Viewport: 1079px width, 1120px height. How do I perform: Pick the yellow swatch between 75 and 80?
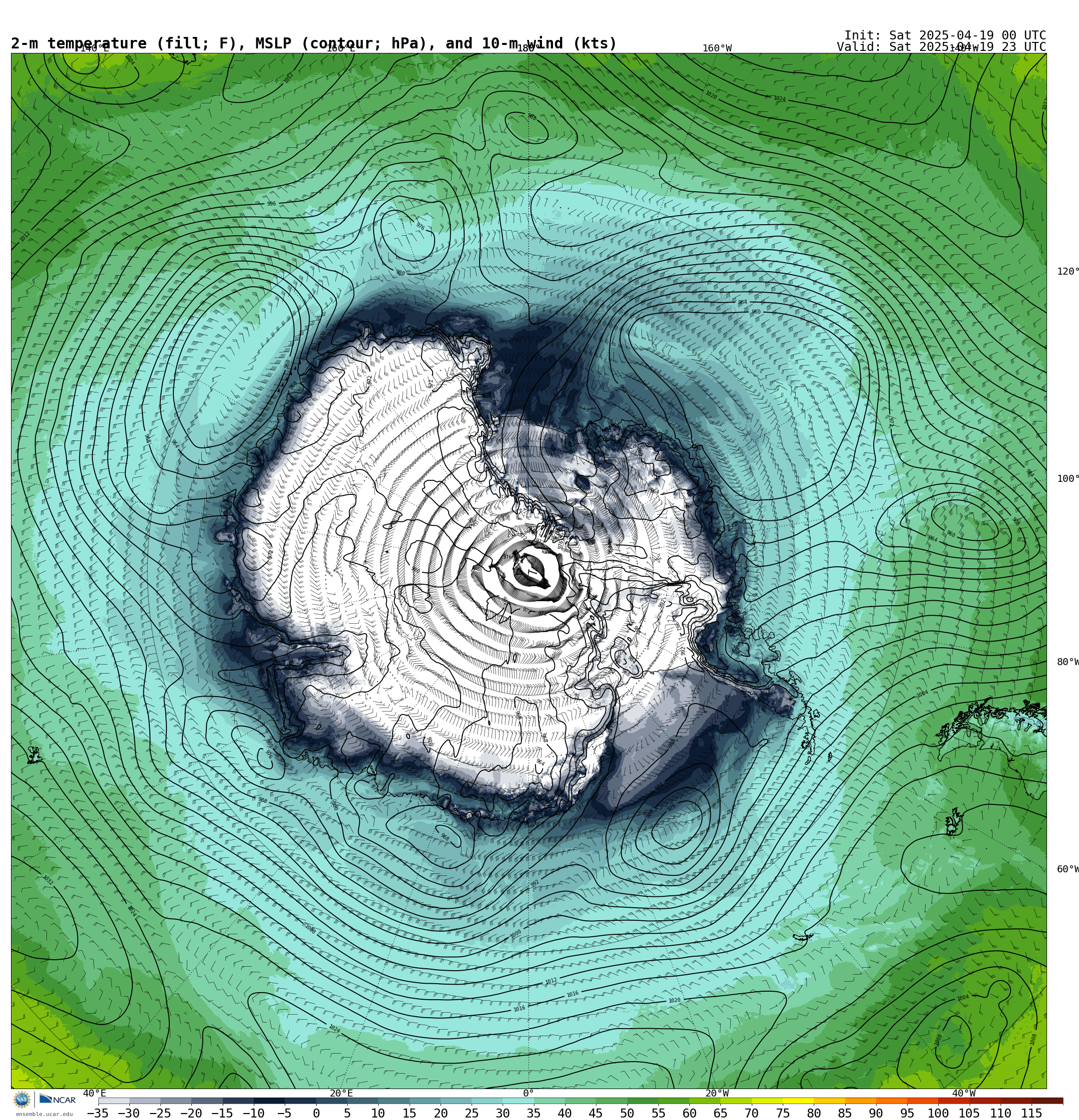(798, 1101)
